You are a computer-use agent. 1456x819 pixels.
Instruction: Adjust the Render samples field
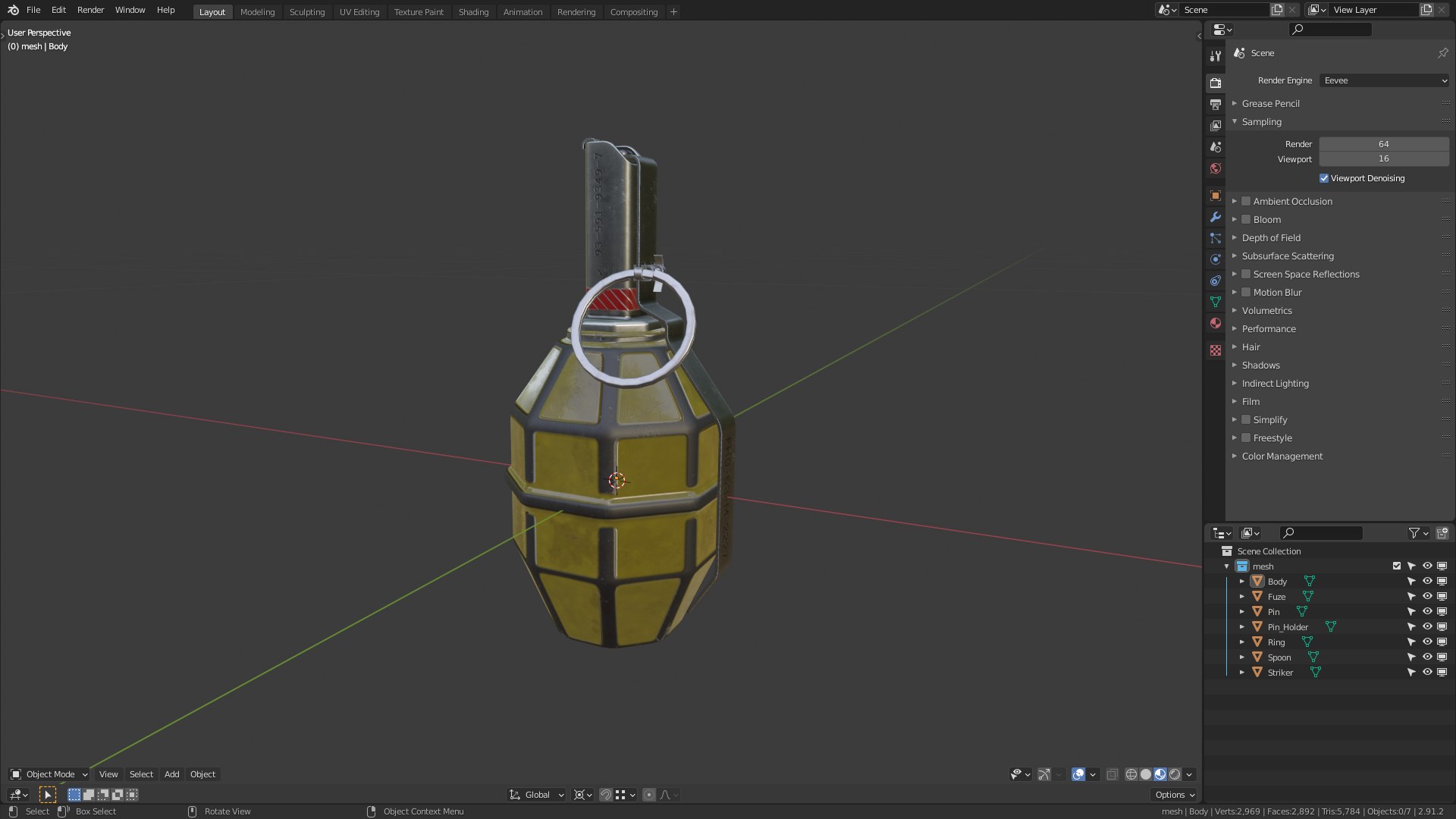(x=1384, y=144)
